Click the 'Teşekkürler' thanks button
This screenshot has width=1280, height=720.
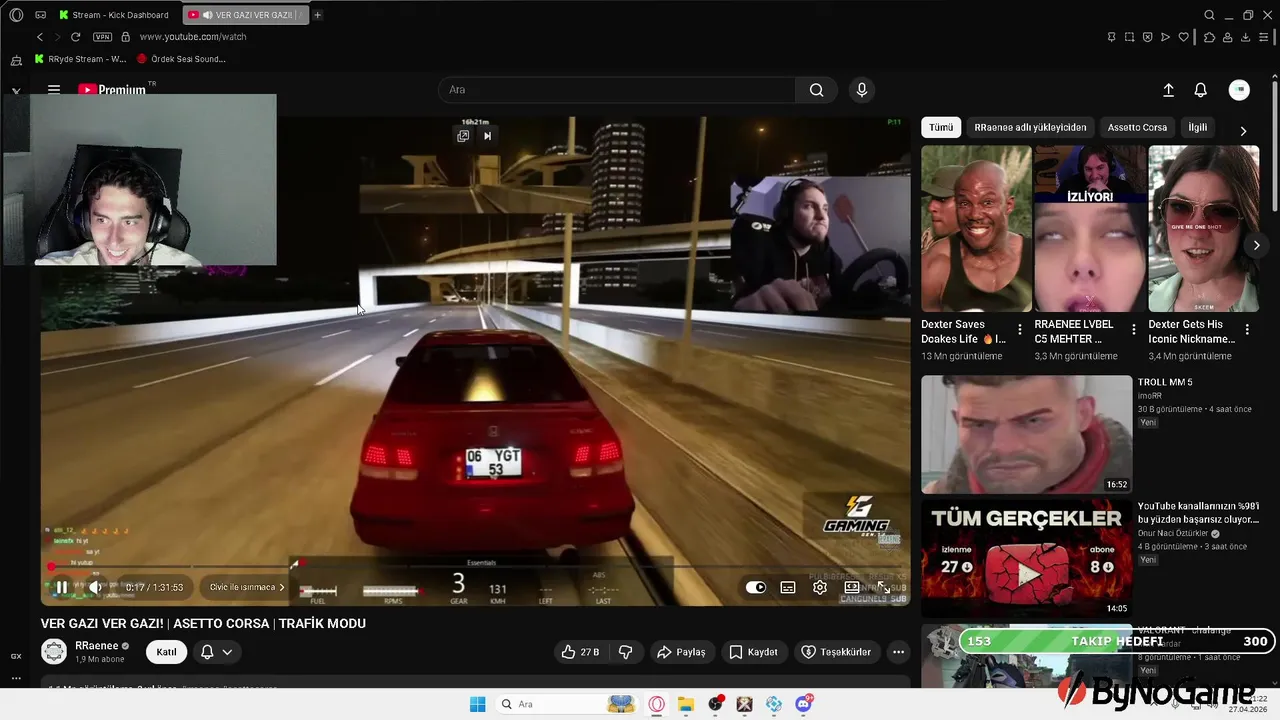click(836, 652)
